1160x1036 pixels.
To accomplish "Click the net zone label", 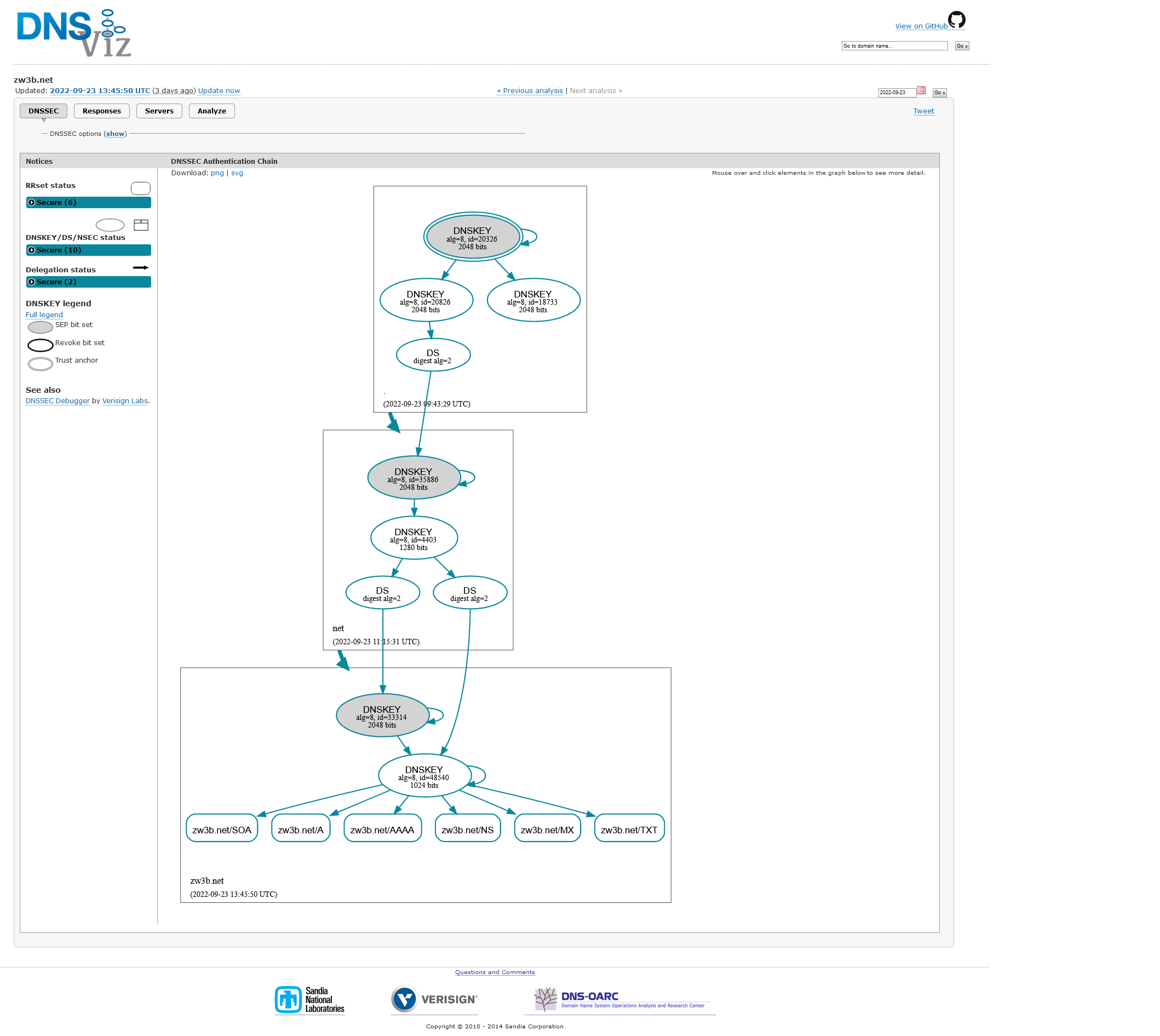I will click(x=338, y=629).
